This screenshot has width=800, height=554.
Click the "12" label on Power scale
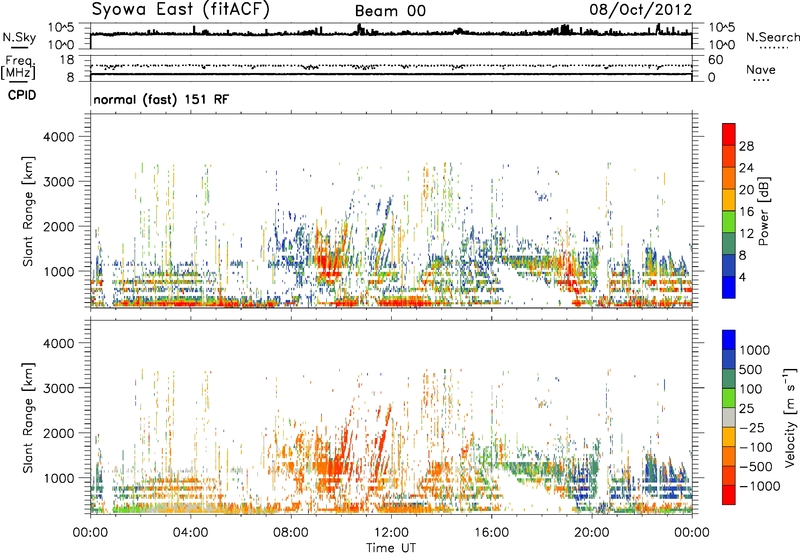746,234
